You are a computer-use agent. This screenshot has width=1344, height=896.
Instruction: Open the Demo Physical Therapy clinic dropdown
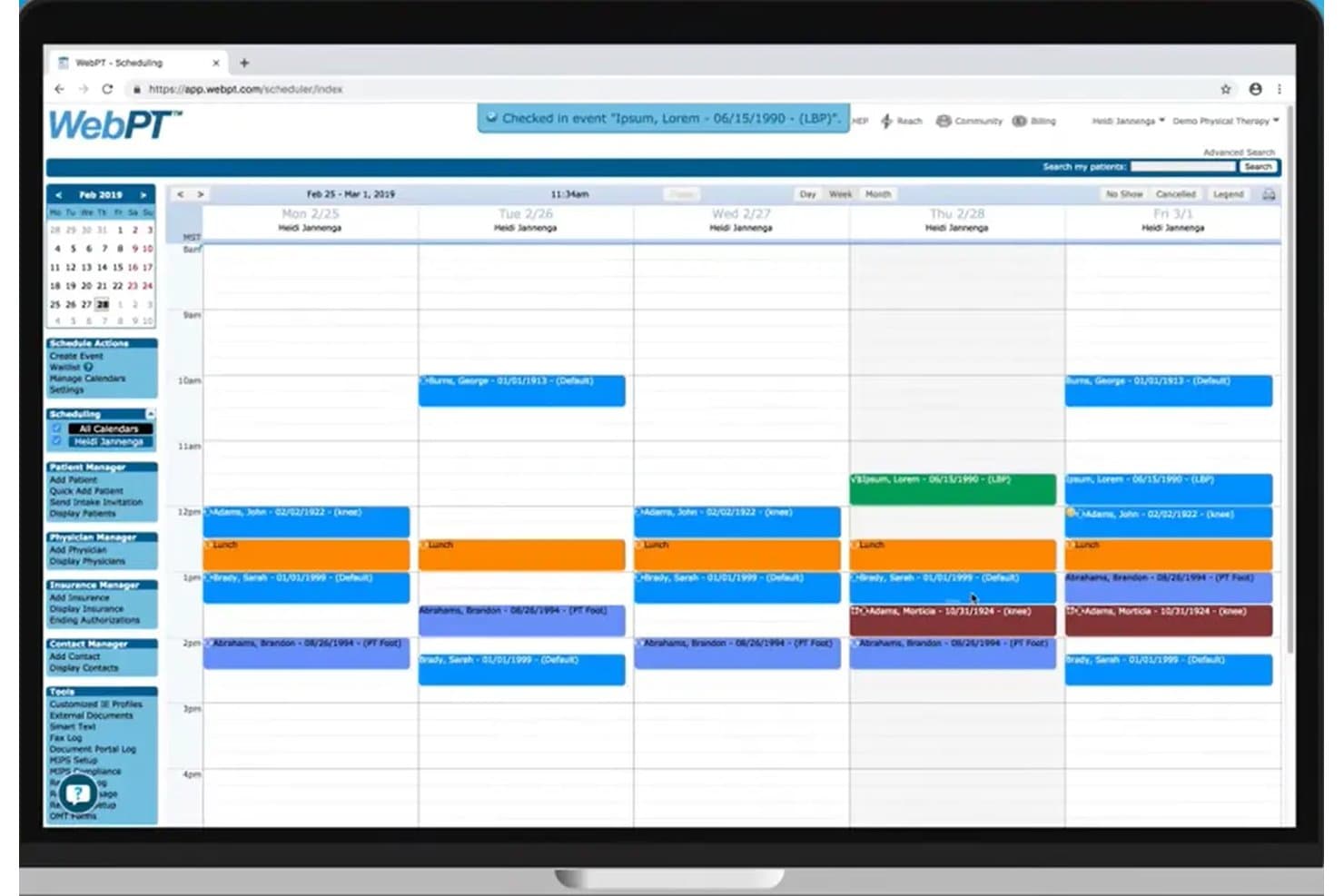(1226, 121)
